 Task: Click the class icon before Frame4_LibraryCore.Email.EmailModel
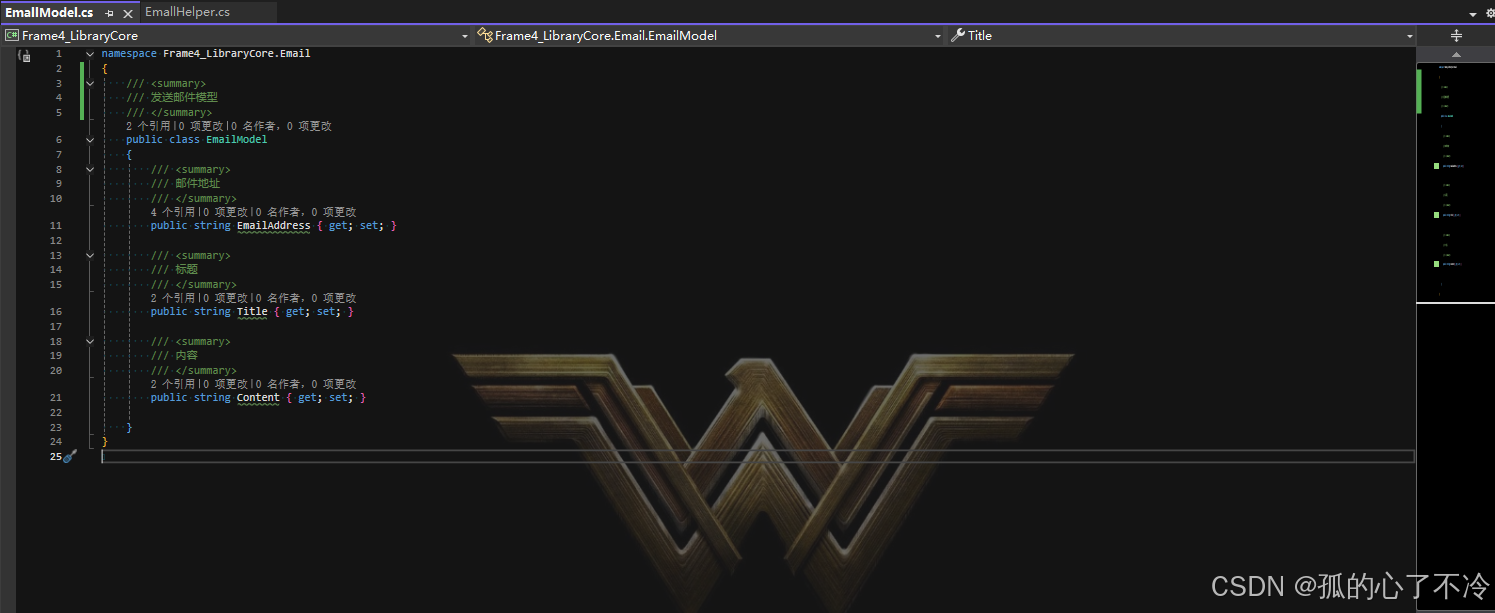(x=486, y=35)
